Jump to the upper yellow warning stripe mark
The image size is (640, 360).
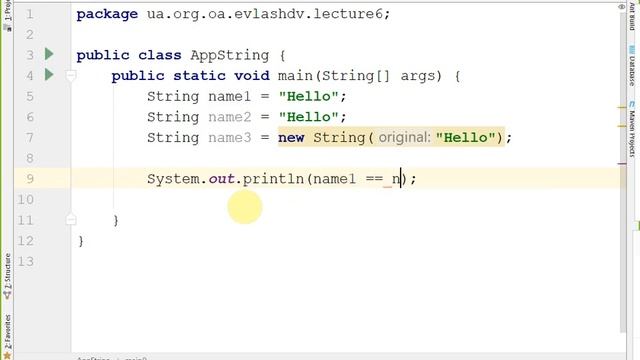622,107
